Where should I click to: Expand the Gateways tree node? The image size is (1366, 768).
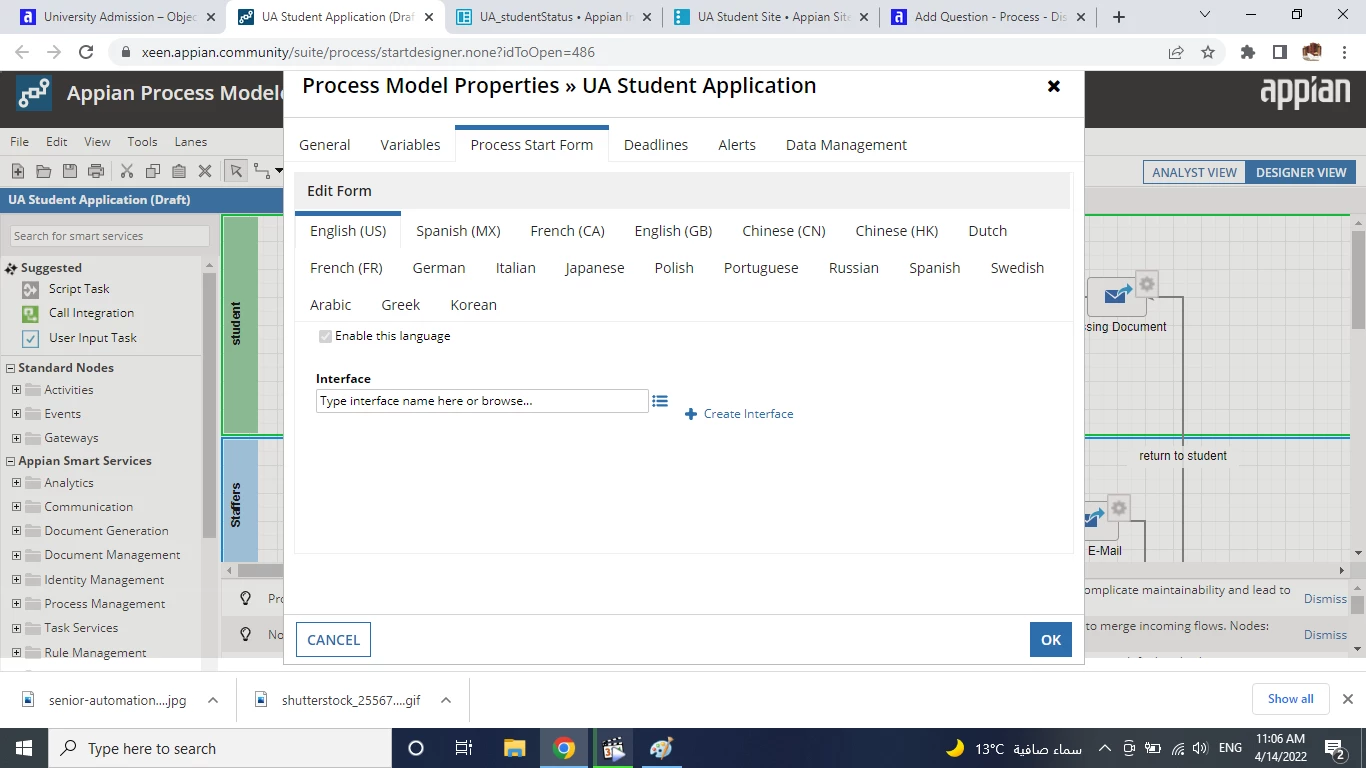(17, 438)
